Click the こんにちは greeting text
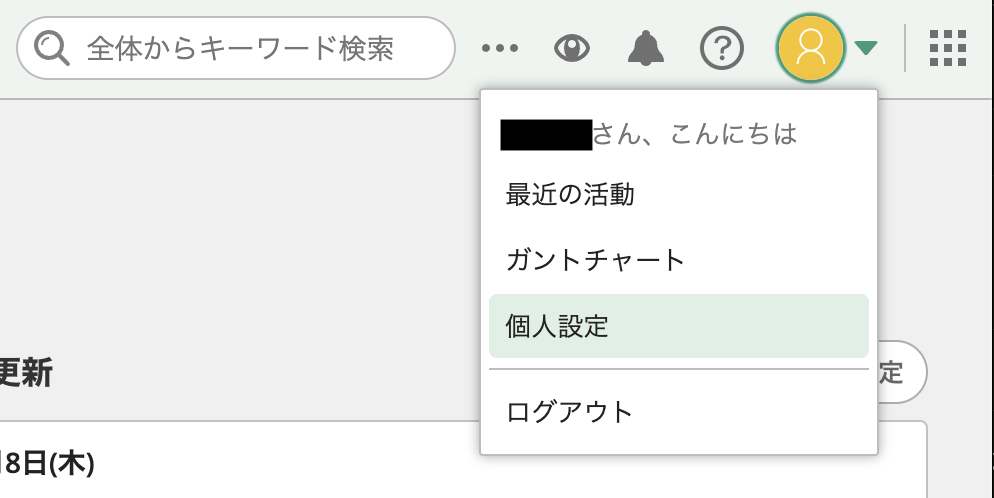994x498 pixels. click(733, 134)
